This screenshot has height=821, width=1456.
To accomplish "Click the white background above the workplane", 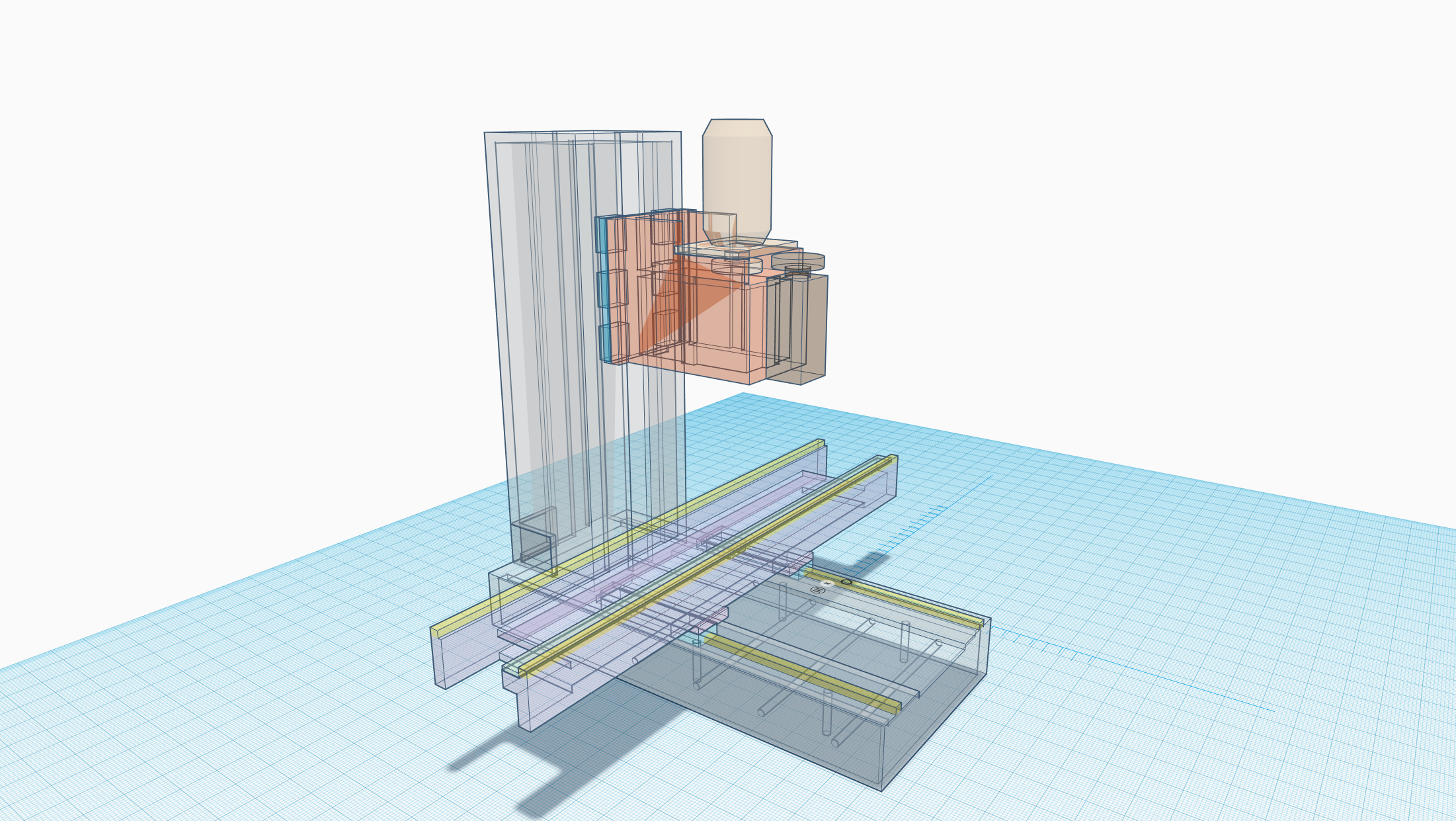I will click(x=264, y=198).
